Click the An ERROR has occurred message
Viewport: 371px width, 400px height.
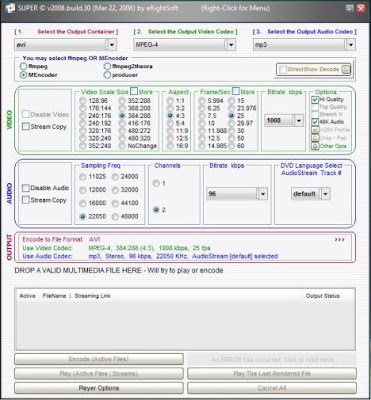coord(272,359)
